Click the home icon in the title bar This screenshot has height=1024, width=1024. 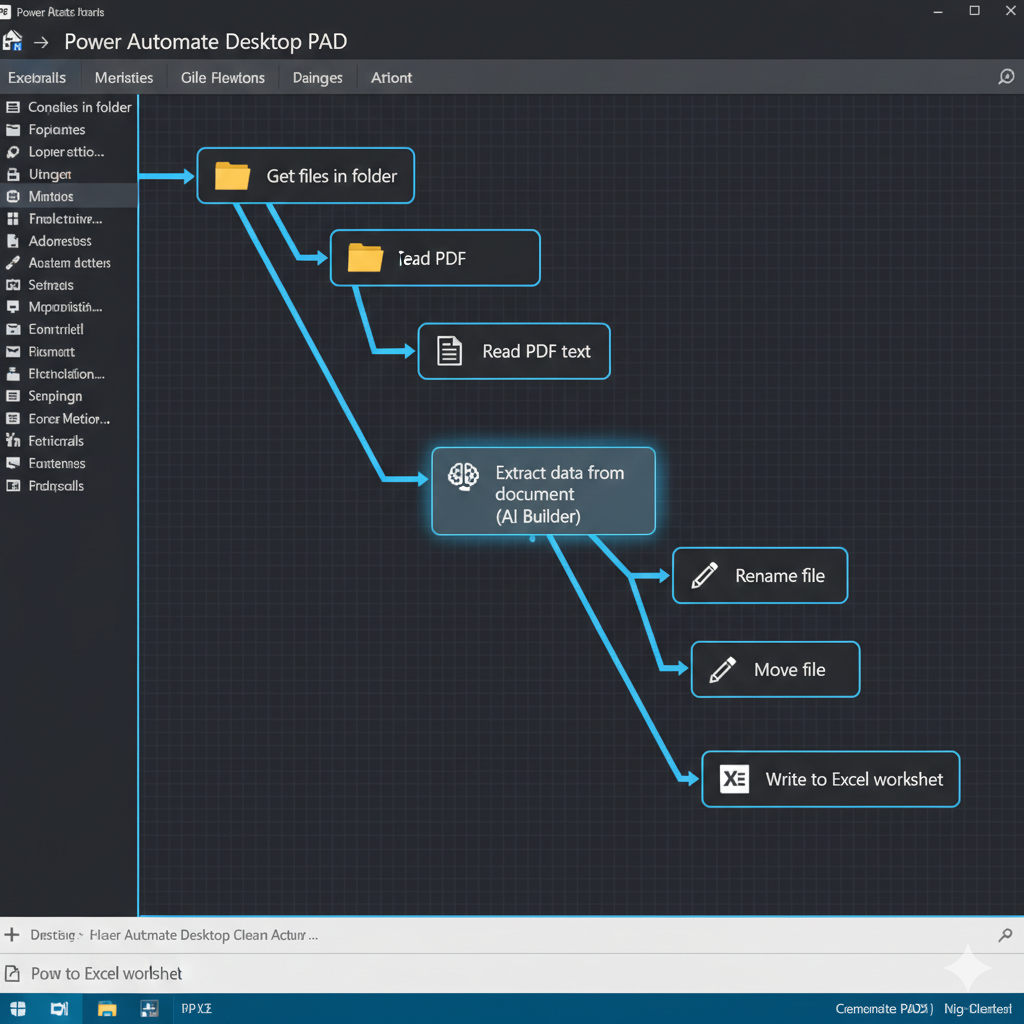[13, 42]
